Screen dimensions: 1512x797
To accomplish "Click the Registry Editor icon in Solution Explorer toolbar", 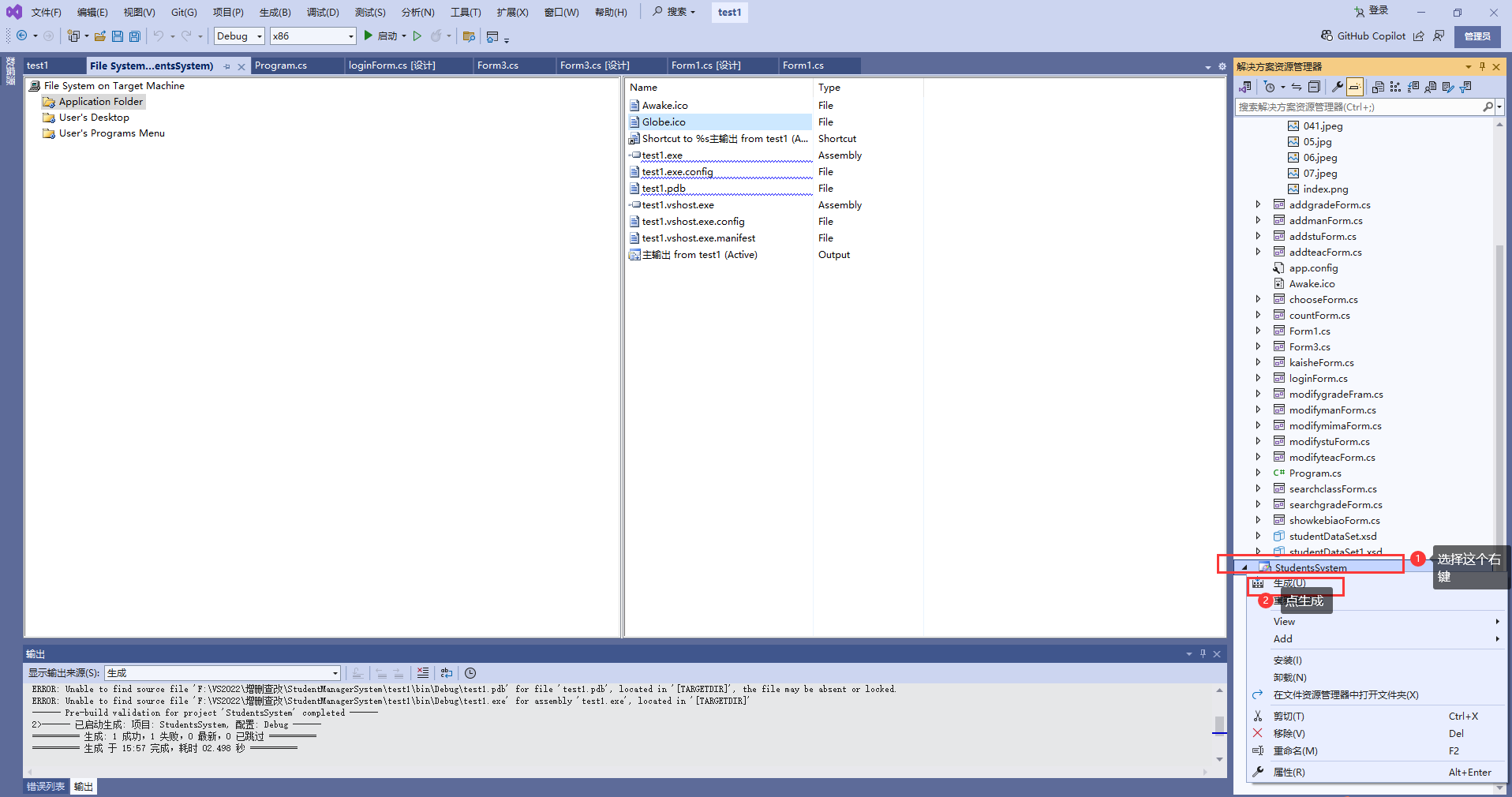I will click(1395, 87).
